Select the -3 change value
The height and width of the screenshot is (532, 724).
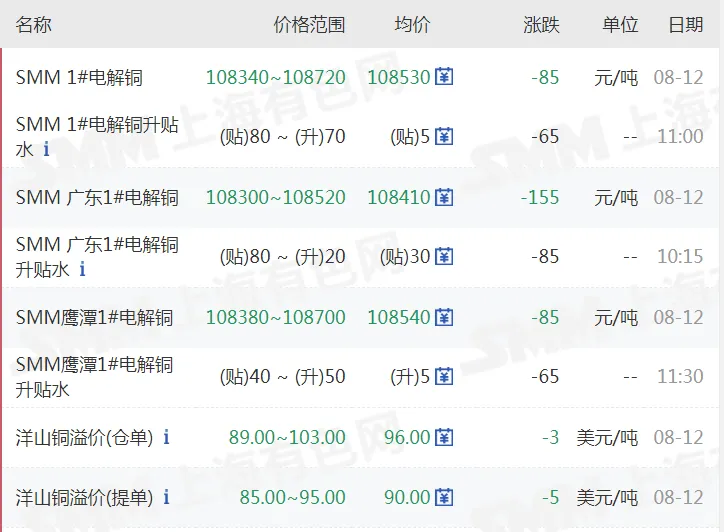pyautogui.click(x=550, y=437)
